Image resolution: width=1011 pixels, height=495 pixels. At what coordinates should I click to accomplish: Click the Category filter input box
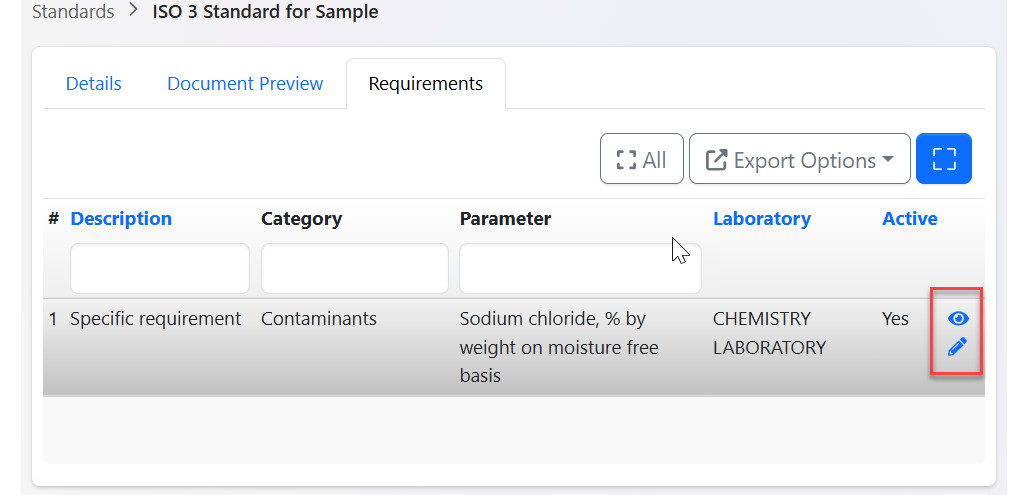coord(354,269)
